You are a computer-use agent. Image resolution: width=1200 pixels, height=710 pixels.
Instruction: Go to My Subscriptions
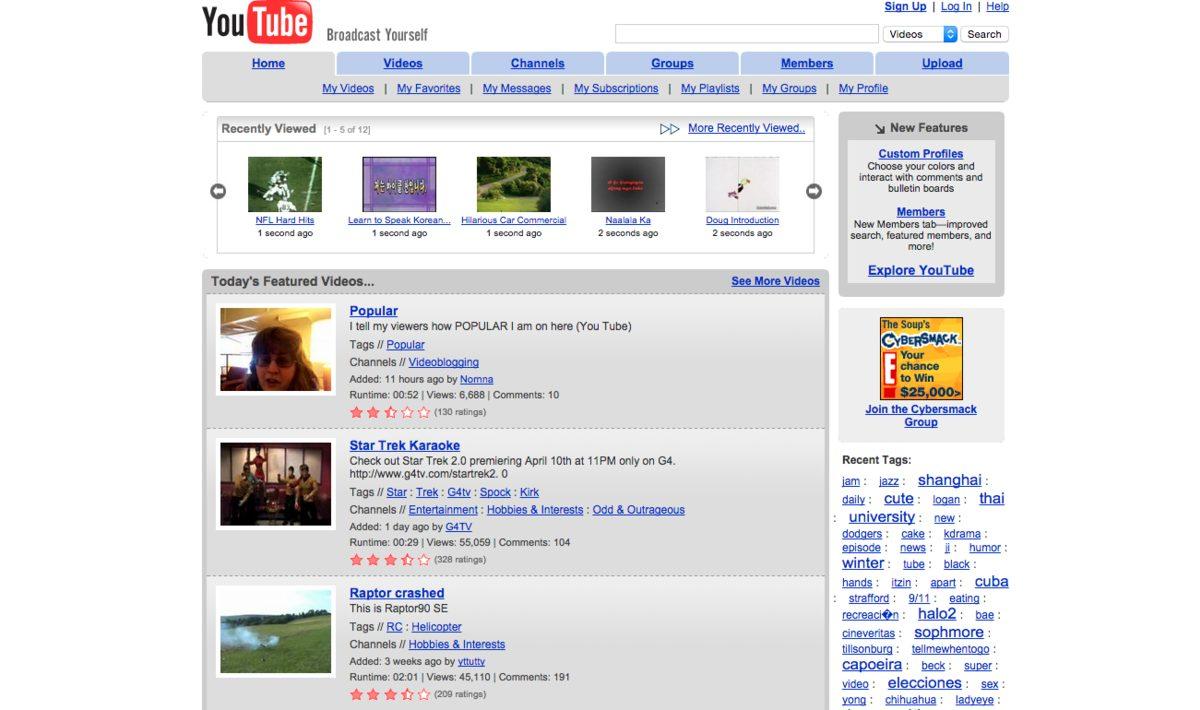[616, 88]
